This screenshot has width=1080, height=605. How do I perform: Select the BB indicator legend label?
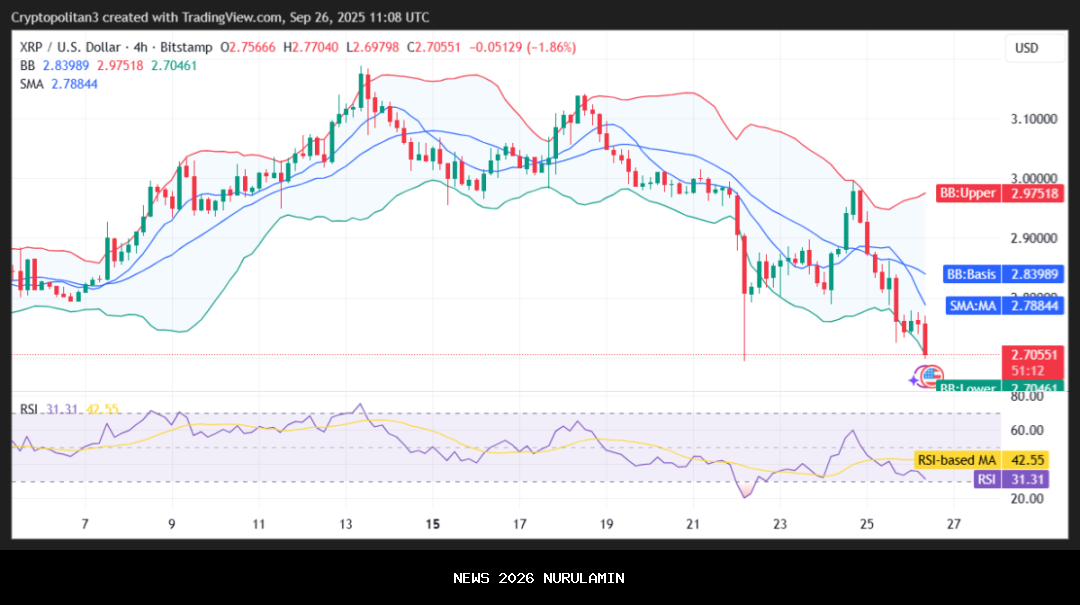tap(28, 65)
